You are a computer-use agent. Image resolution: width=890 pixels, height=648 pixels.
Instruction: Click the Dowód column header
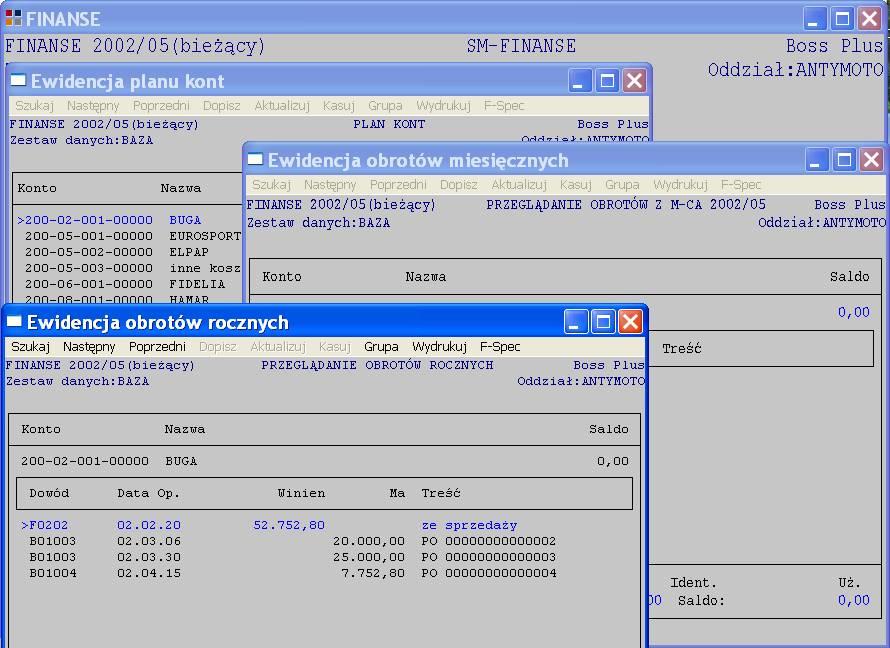49,494
